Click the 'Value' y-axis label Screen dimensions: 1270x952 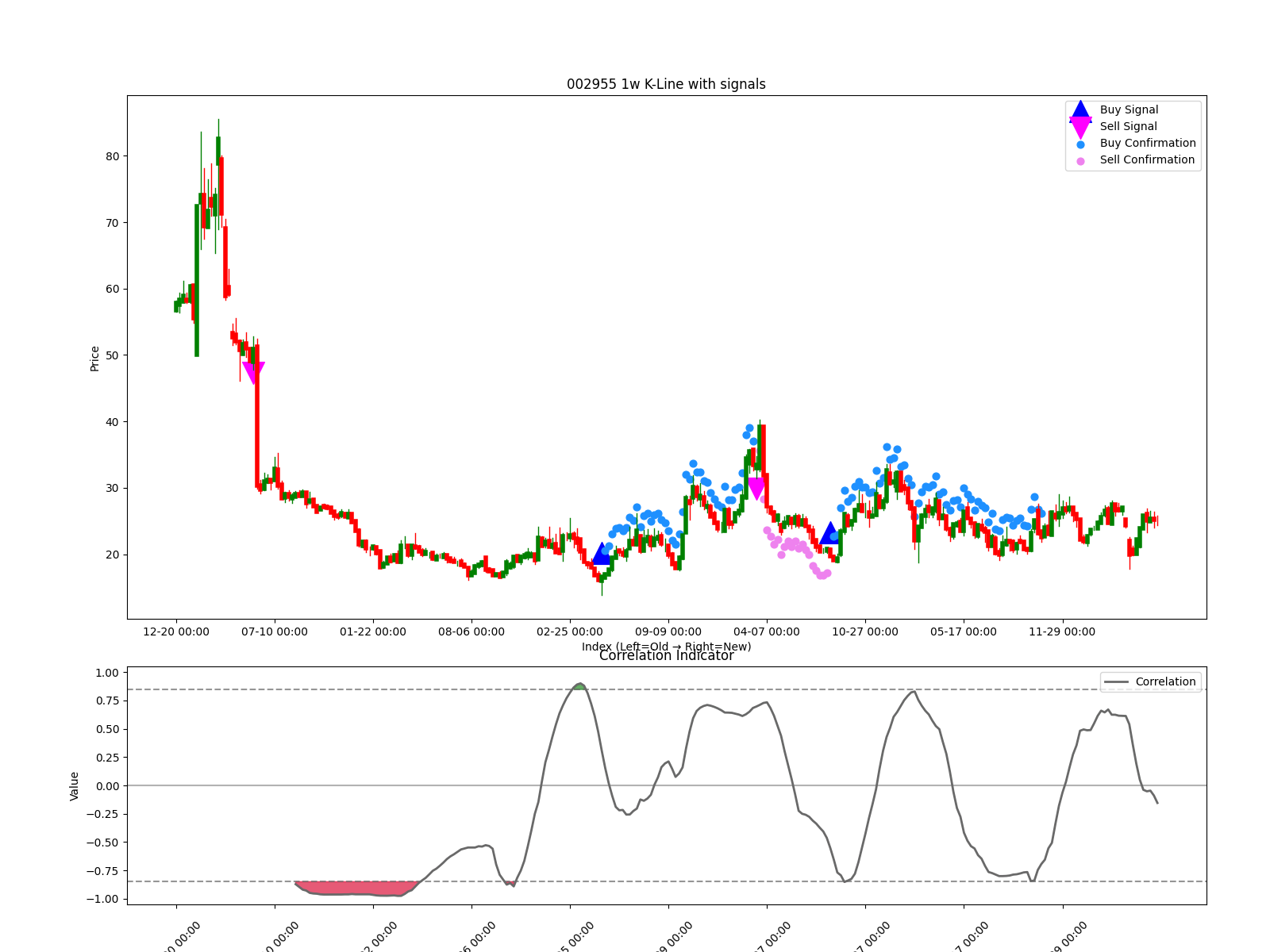[75, 785]
